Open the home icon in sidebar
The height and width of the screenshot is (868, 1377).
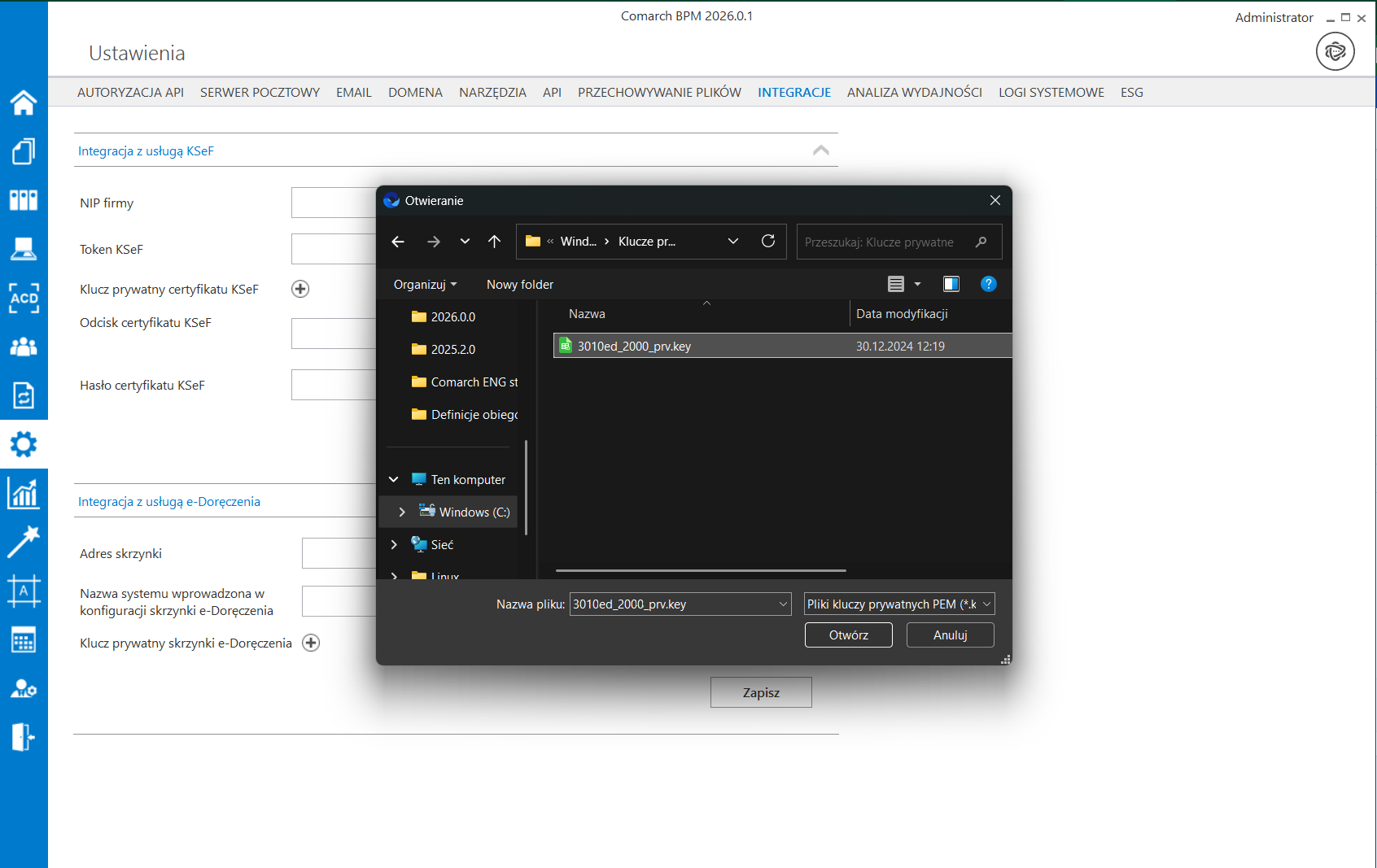(x=24, y=103)
